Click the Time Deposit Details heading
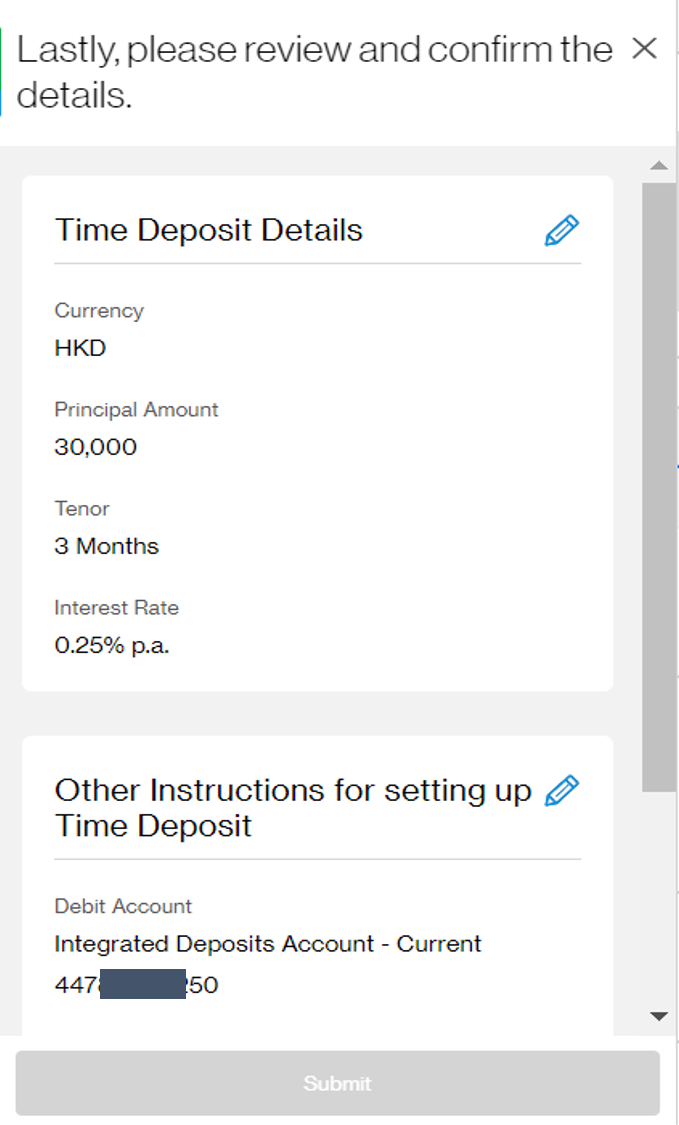The image size is (679, 1125). point(208,230)
